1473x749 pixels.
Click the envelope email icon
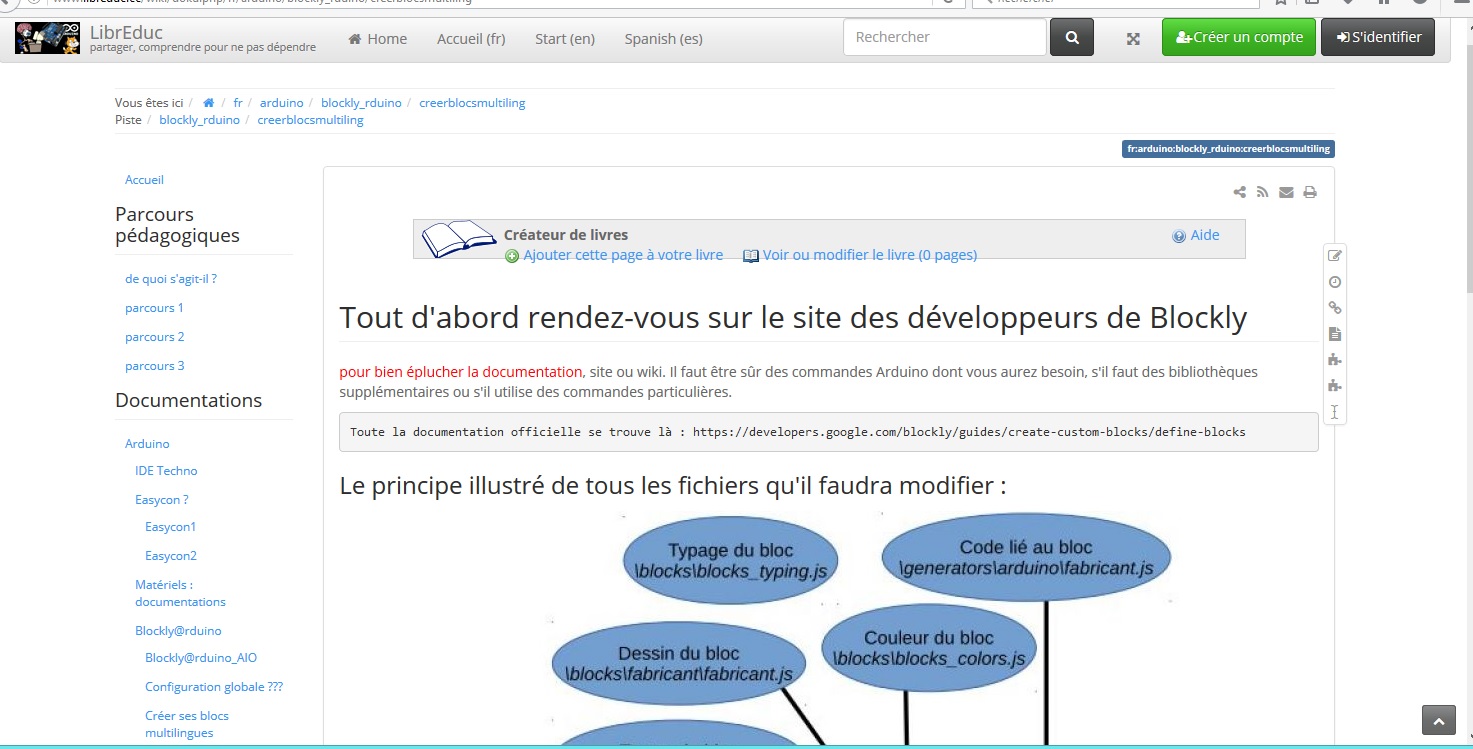click(1286, 192)
